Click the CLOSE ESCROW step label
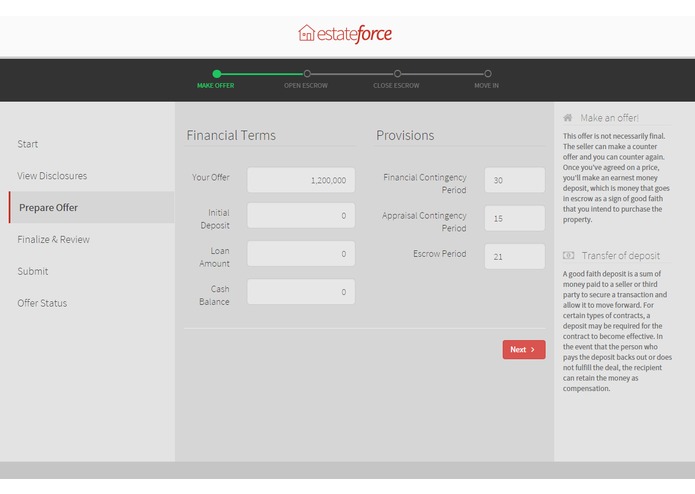 396,86
